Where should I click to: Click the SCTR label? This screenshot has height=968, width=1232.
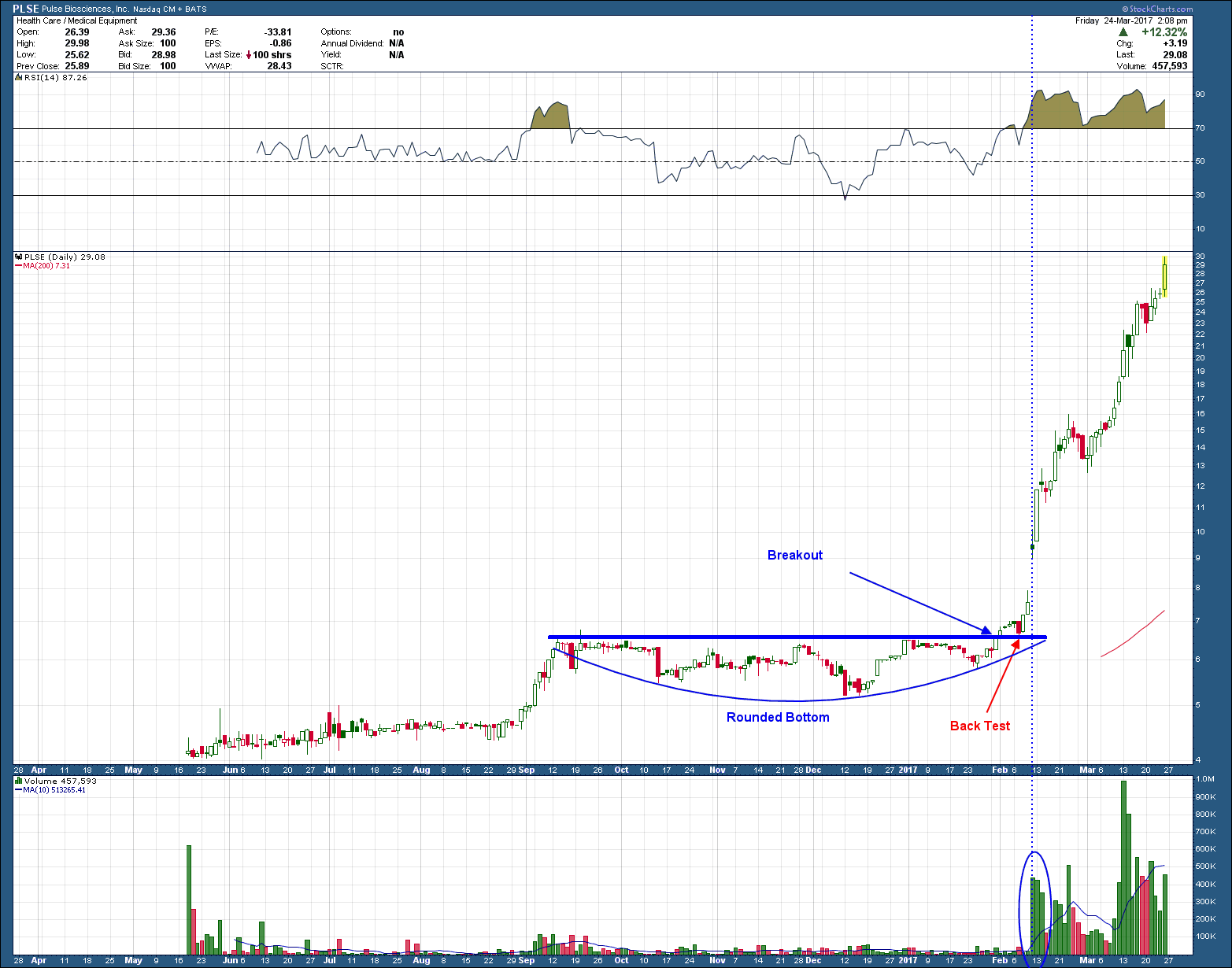click(x=332, y=66)
